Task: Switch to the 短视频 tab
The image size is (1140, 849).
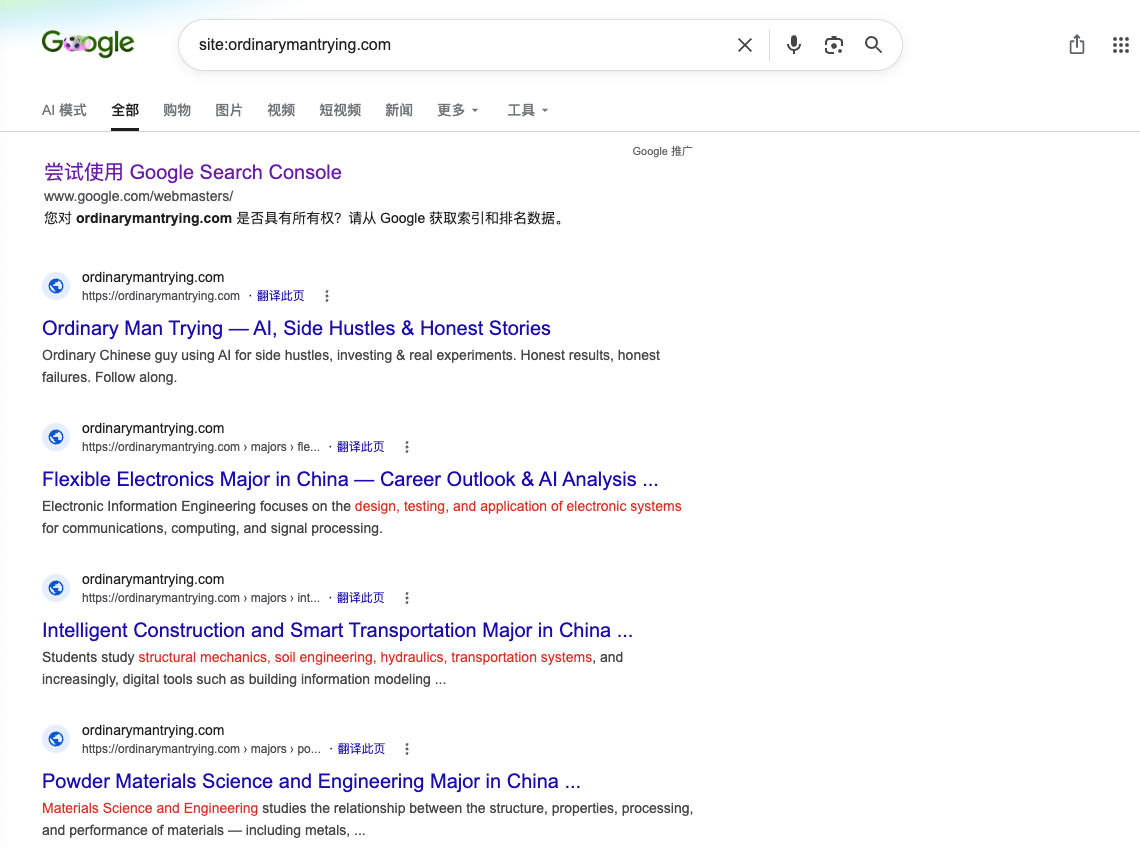Action: (340, 110)
